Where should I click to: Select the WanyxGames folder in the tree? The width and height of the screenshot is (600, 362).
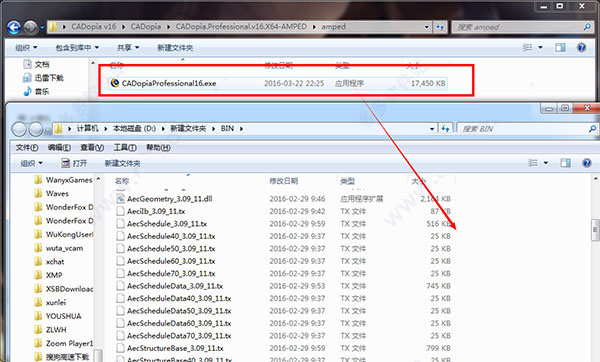click(x=63, y=180)
